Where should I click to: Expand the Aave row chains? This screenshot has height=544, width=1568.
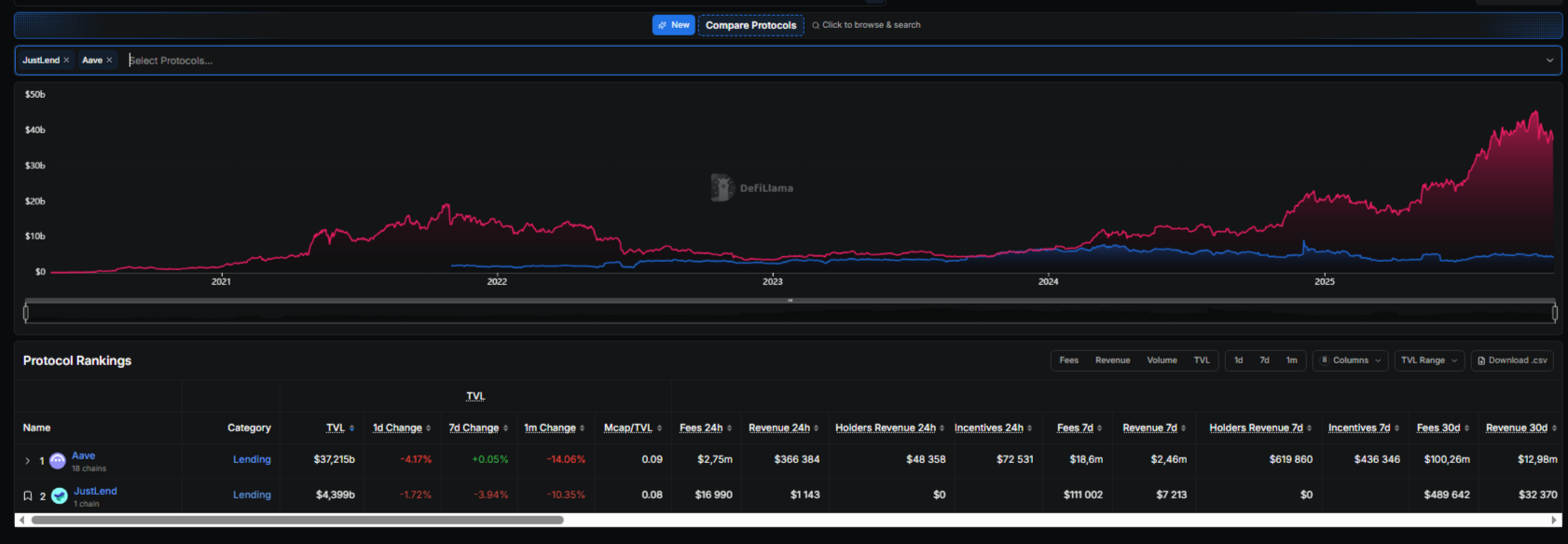pyautogui.click(x=27, y=461)
